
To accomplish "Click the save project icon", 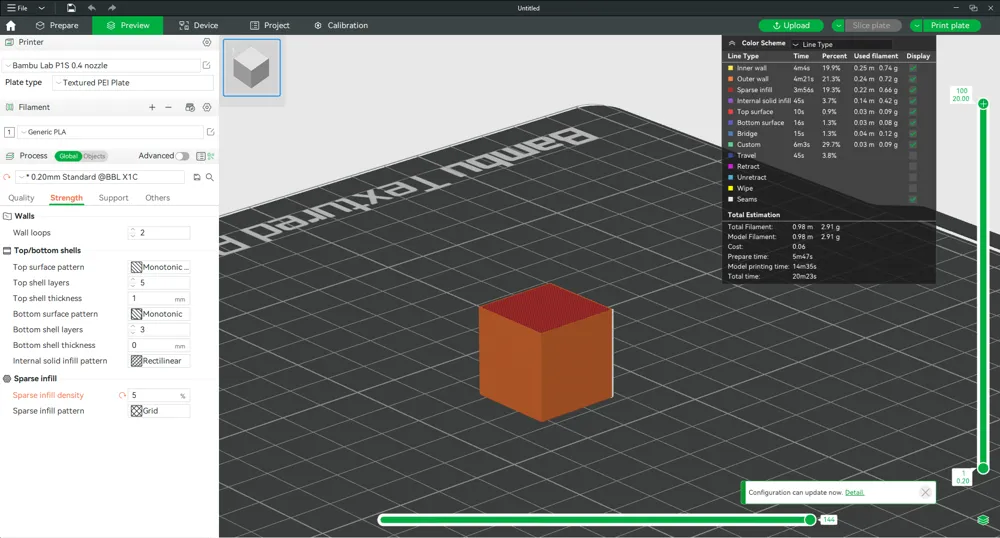I will [71, 8].
